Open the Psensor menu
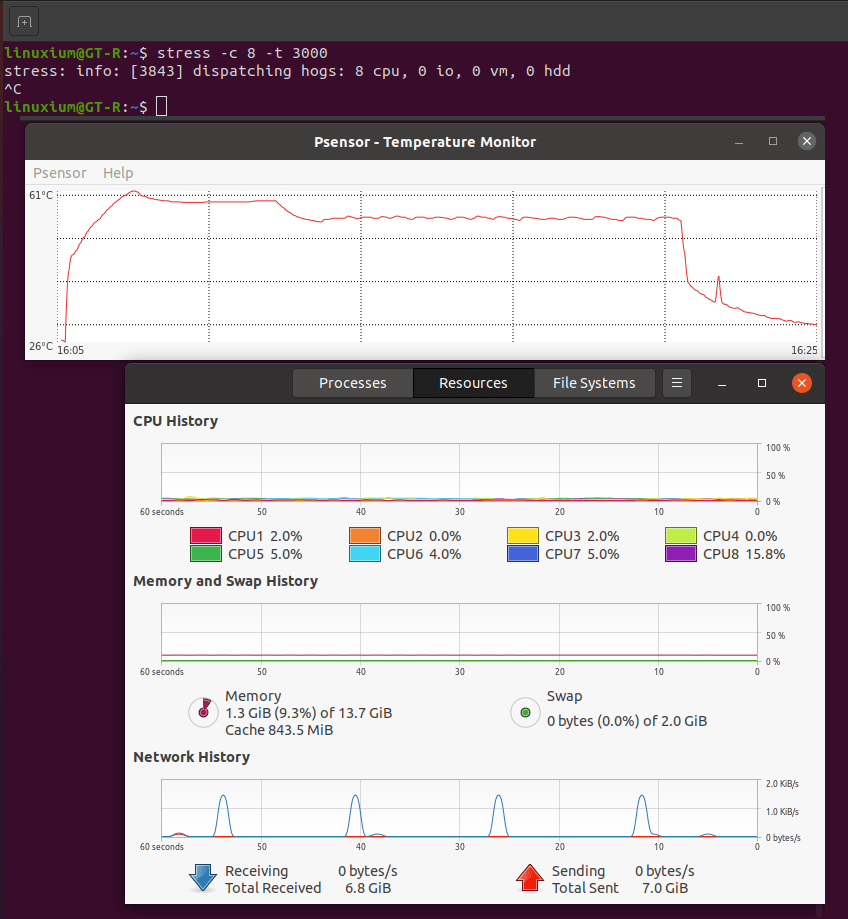Screen dimensions: 848x919 coord(60,173)
